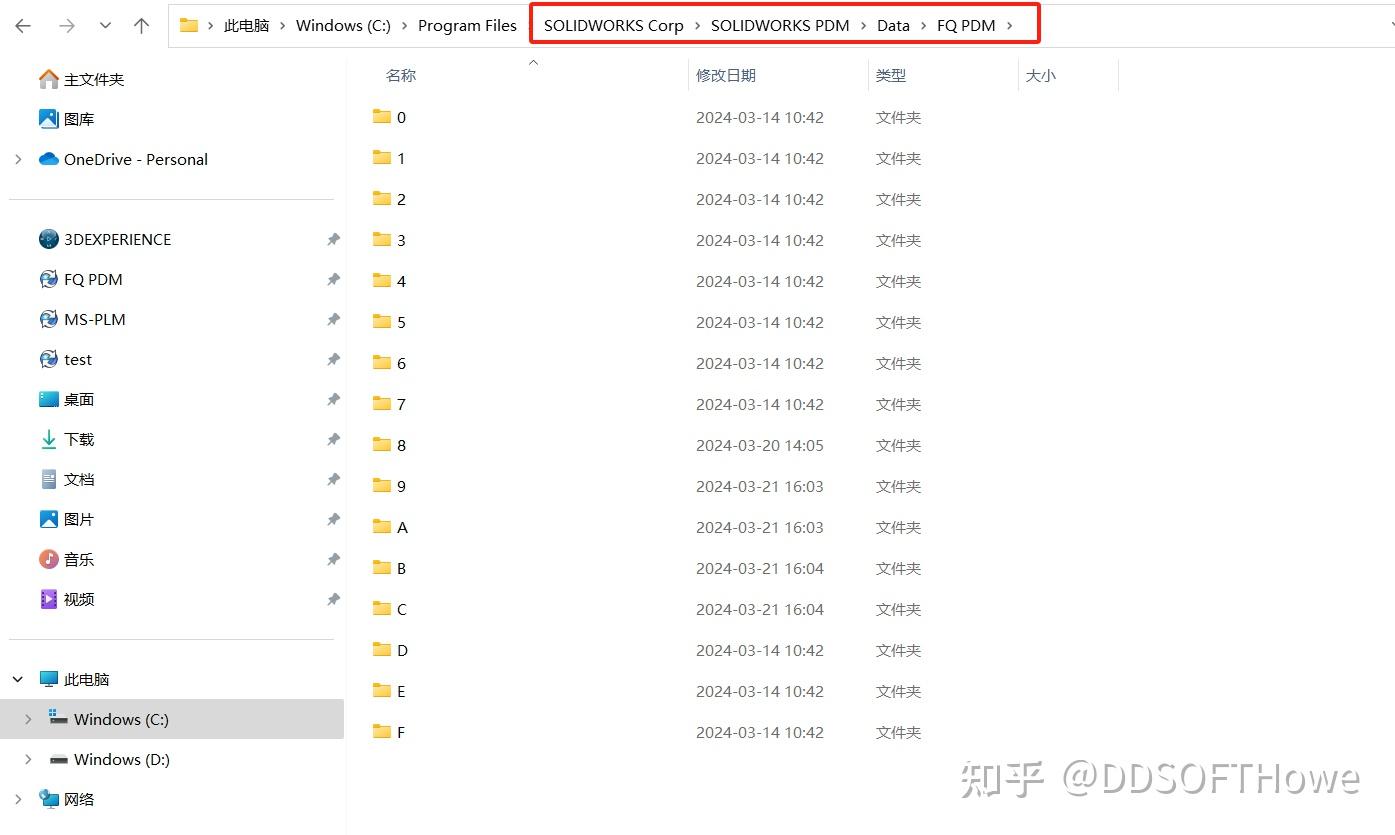Open the 3DEXPERIENCE sidebar icon
Screen dimensions: 1395x835
48,239
